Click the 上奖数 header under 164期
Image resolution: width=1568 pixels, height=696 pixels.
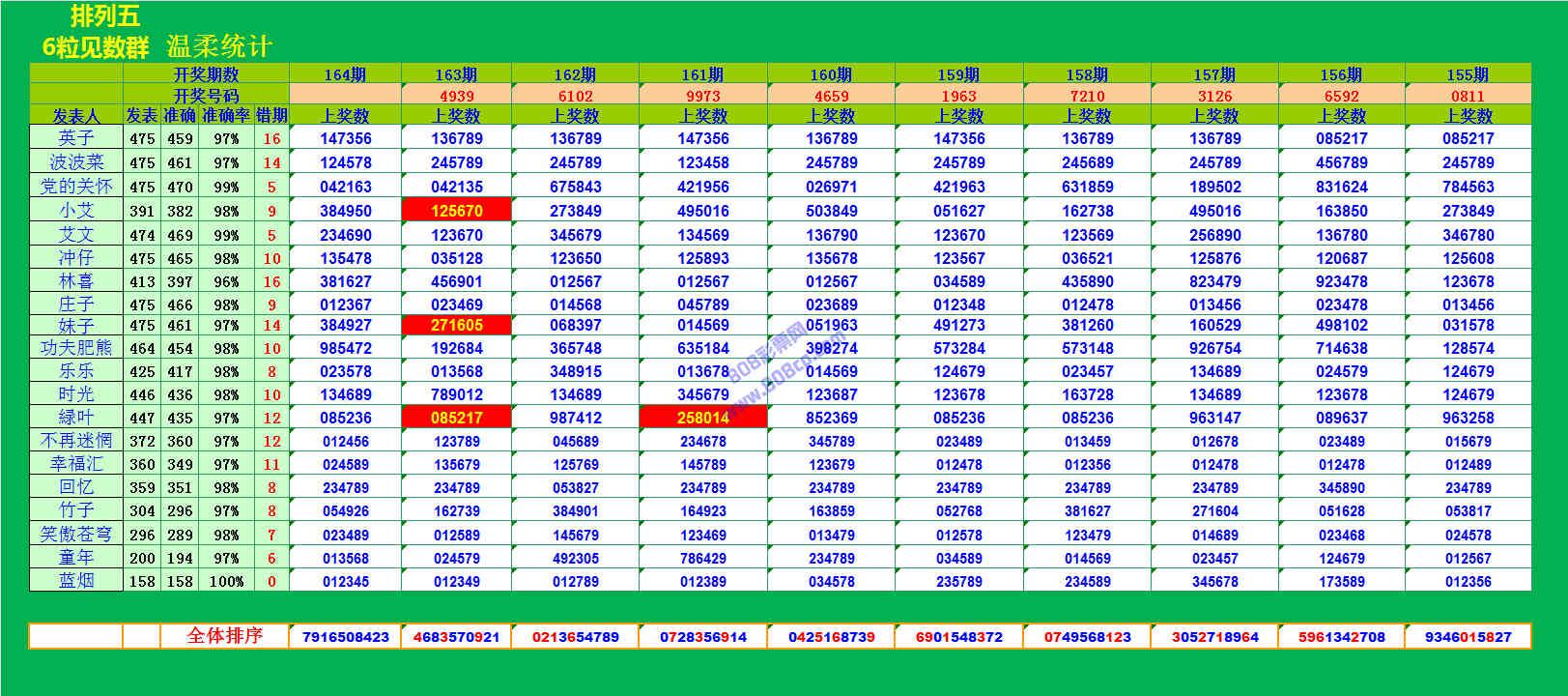pos(345,115)
